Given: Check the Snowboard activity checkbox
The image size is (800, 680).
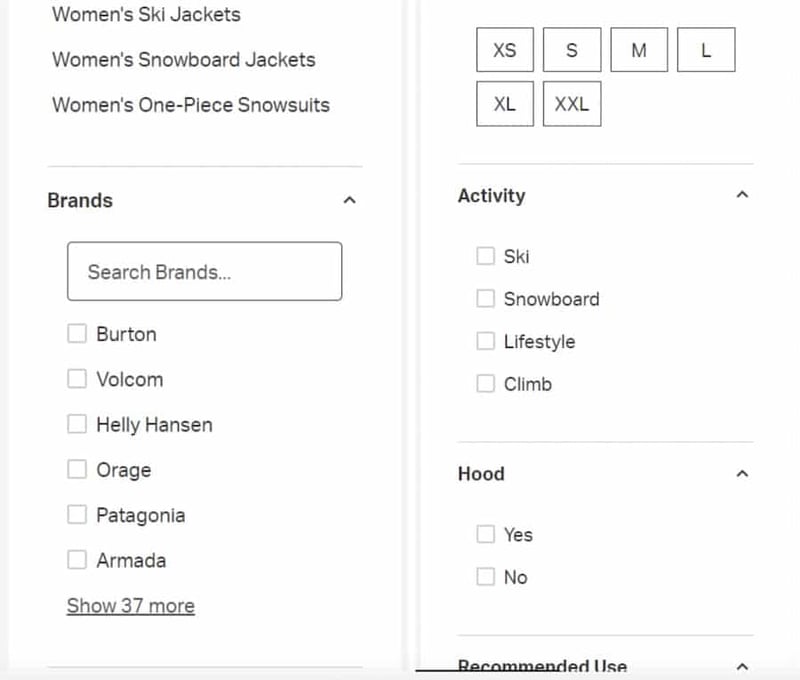Looking at the screenshot, I should [x=486, y=298].
